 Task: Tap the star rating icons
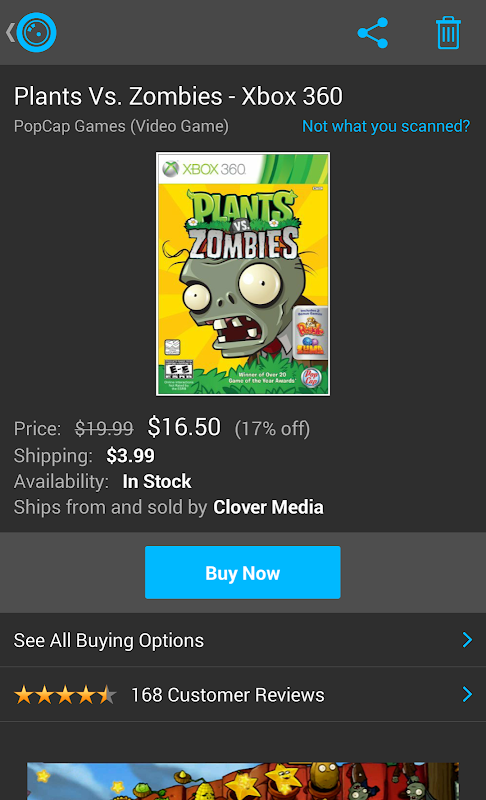(x=65, y=695)
